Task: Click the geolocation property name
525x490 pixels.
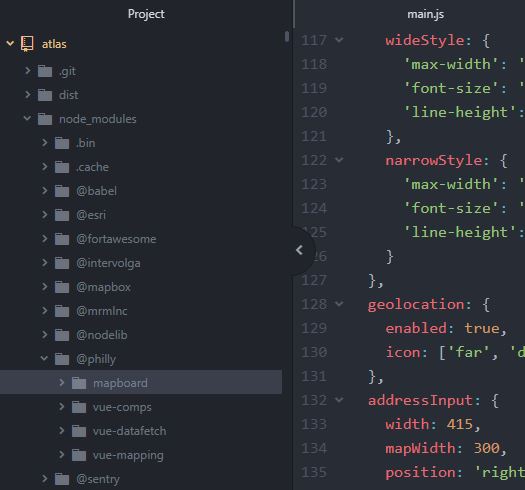Action: tap(416, 304)
